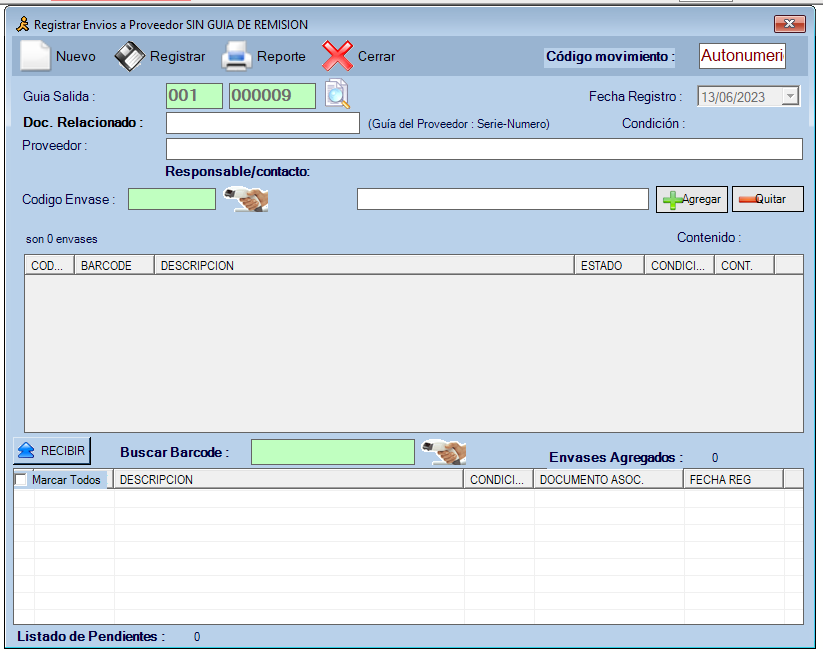
Task: Click the Doc. Relacionado input field
Action: point(263,123)
